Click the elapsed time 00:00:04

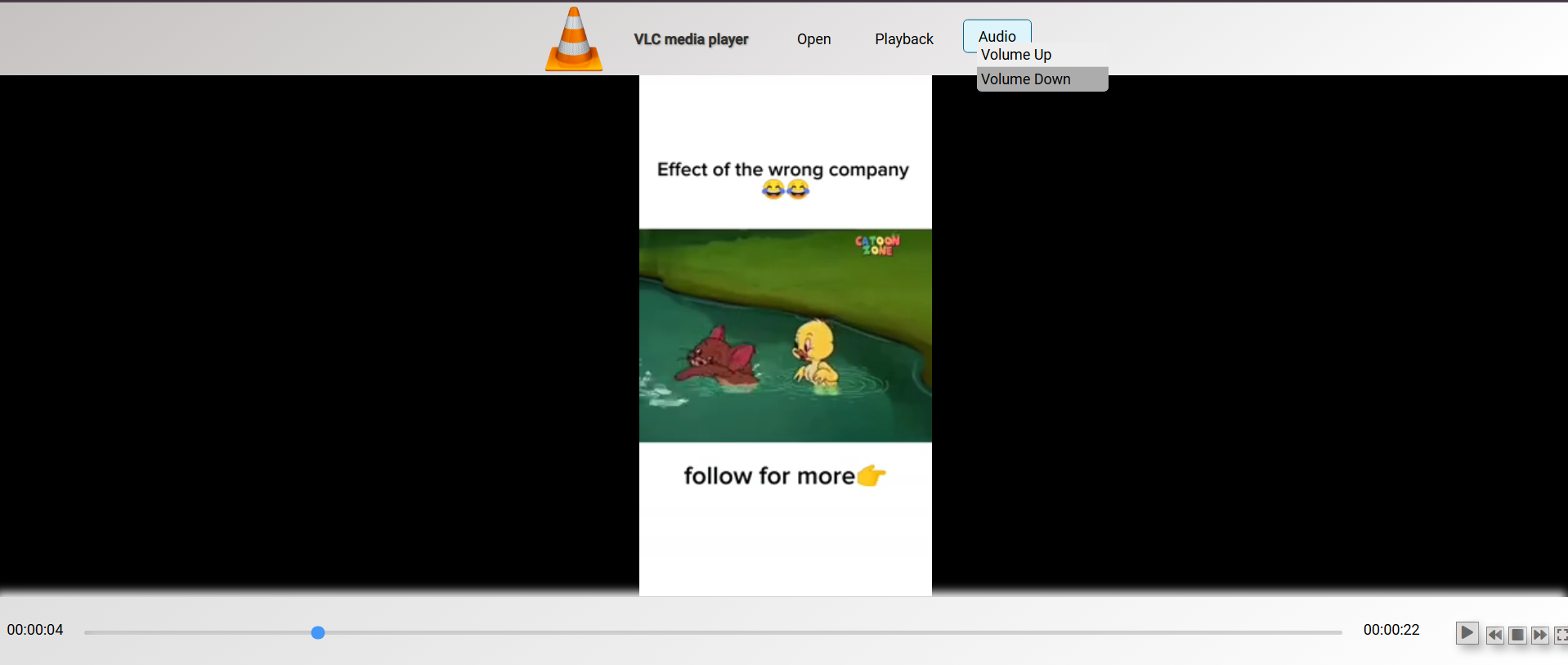(x=35, y=630)
